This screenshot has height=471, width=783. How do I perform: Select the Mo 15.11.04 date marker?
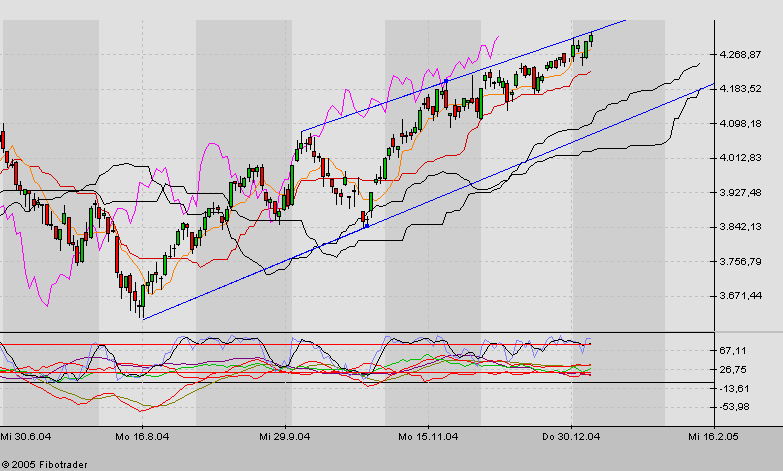(430, 436)
